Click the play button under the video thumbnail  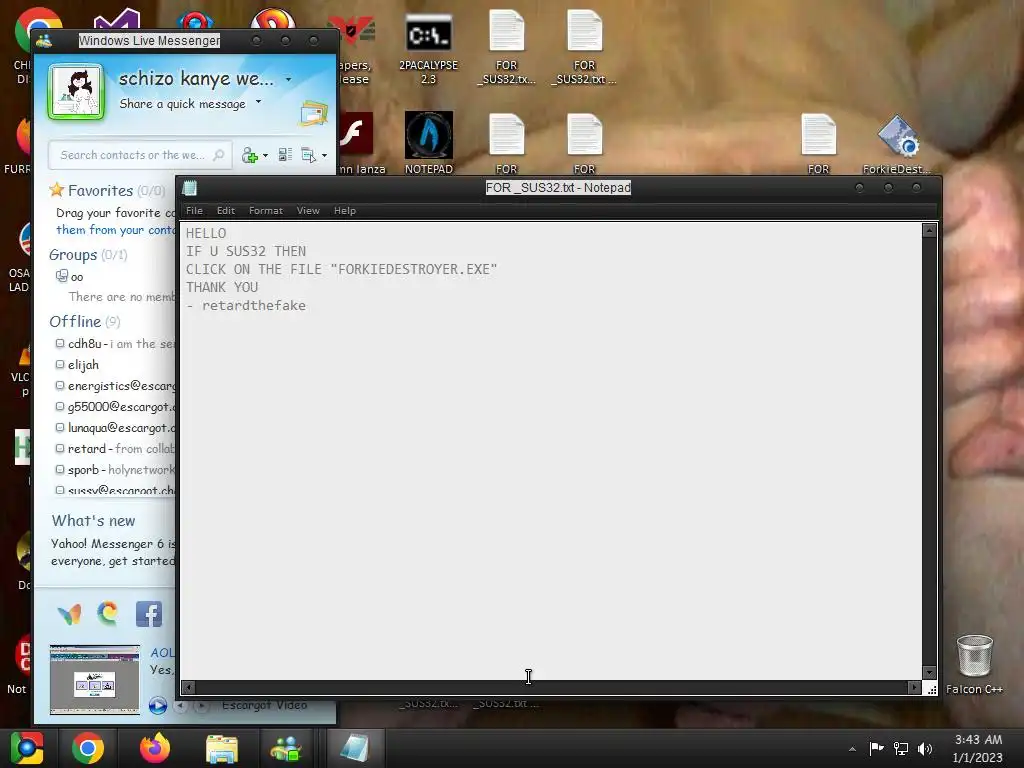[x=157, y=705]
